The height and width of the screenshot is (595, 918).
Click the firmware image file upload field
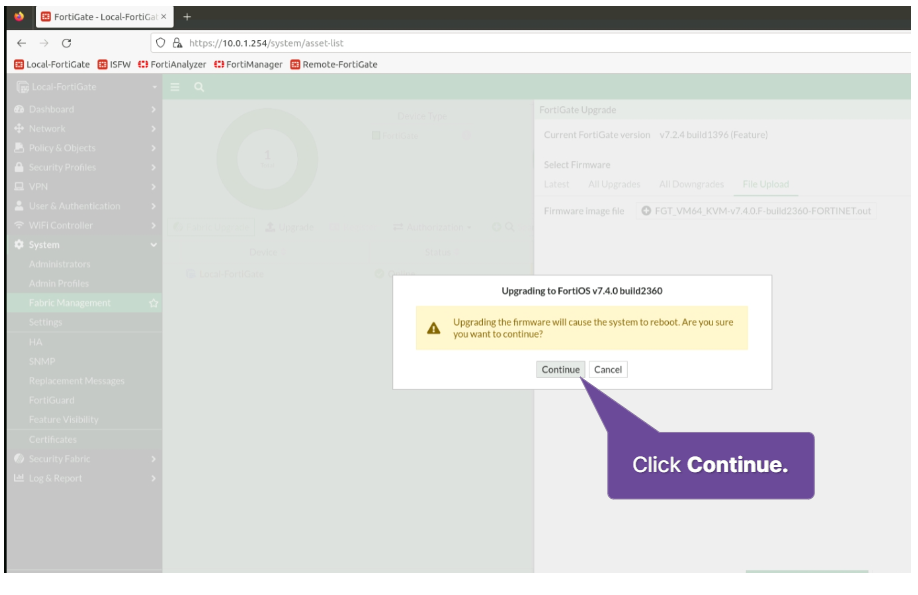(756, 211)
